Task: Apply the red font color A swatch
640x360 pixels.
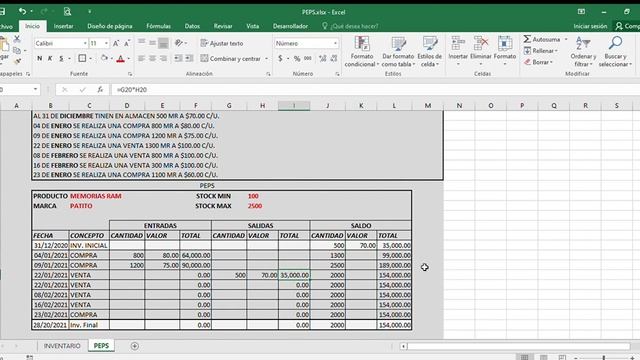Action: 120,59
